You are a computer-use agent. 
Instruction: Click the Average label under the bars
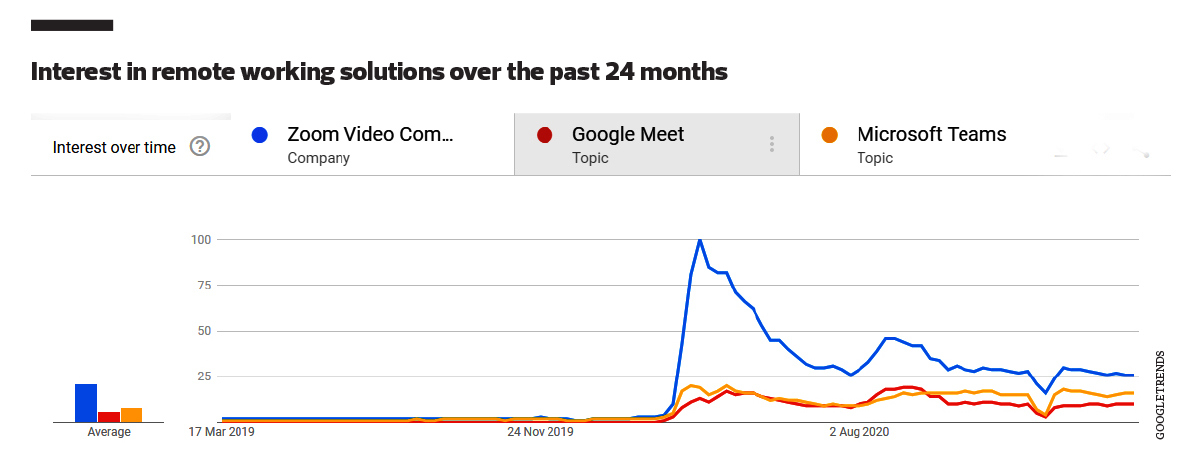pos(109,432)
